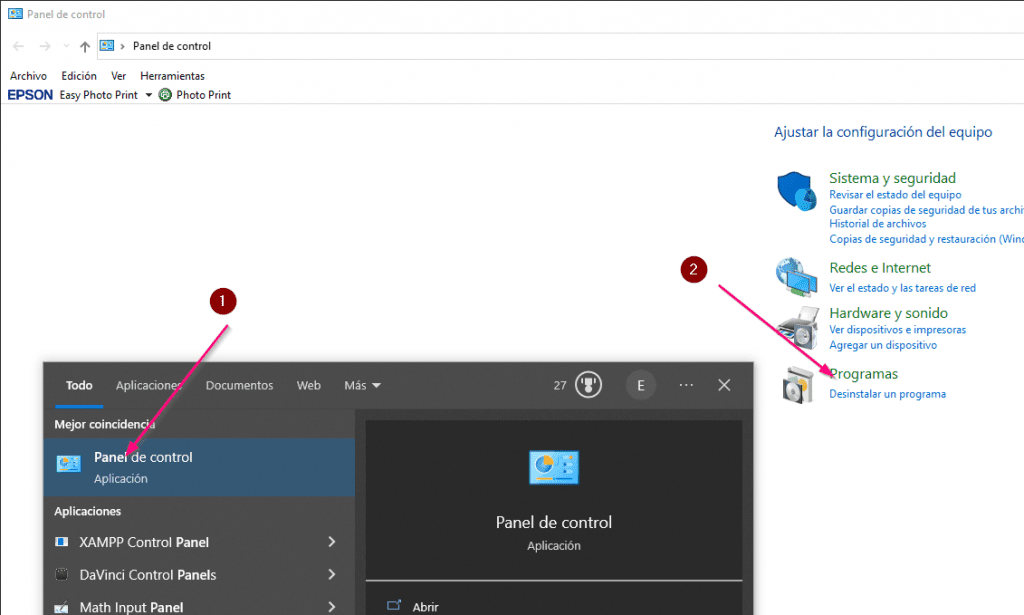Click Ver dispositivos e impresoras link
The height and width of the screenshot is (615, 1024).
(x=897, y=330)
